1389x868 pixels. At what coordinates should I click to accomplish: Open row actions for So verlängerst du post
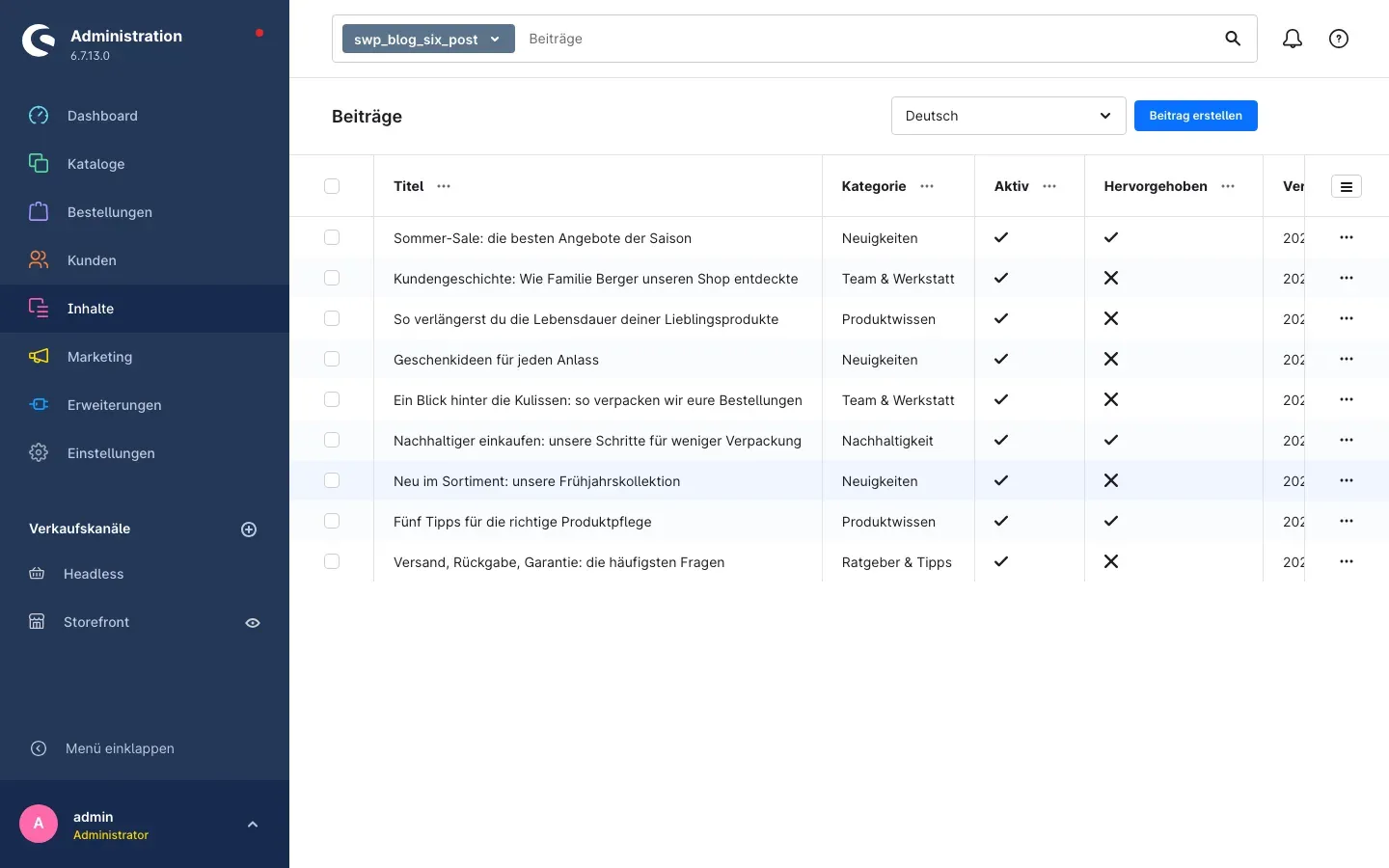coord(1347,318)
